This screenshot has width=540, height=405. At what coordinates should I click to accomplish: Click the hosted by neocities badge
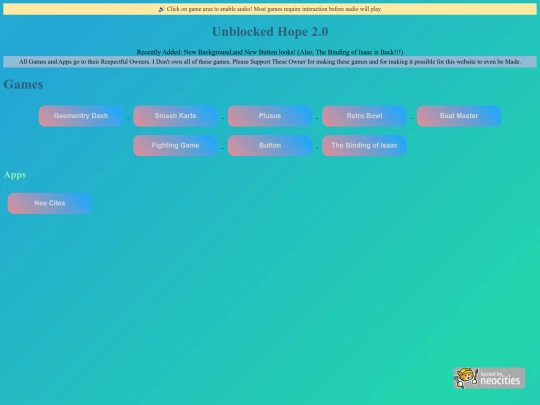tap(489, 378)
